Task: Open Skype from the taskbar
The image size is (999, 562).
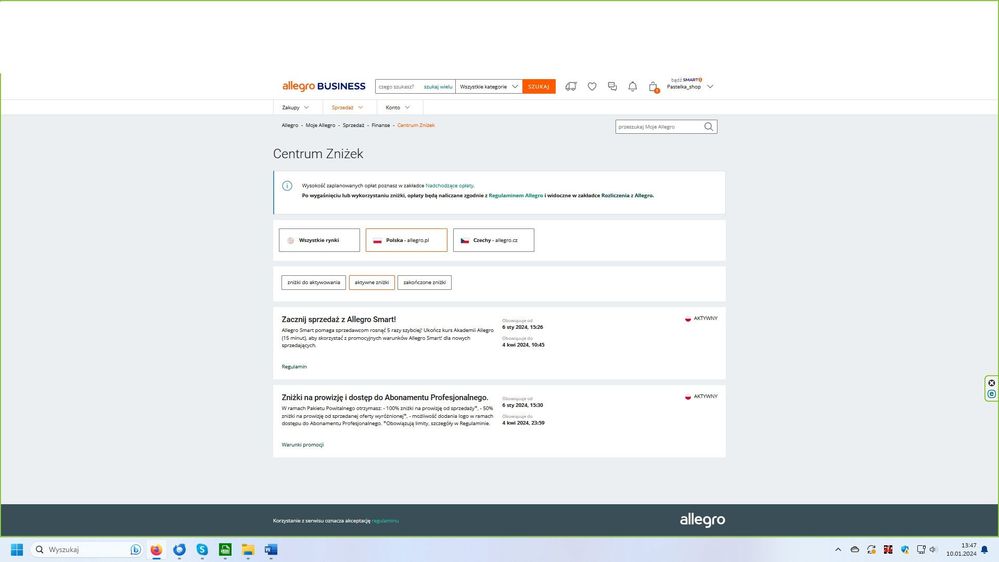Action: click(203, 550)
